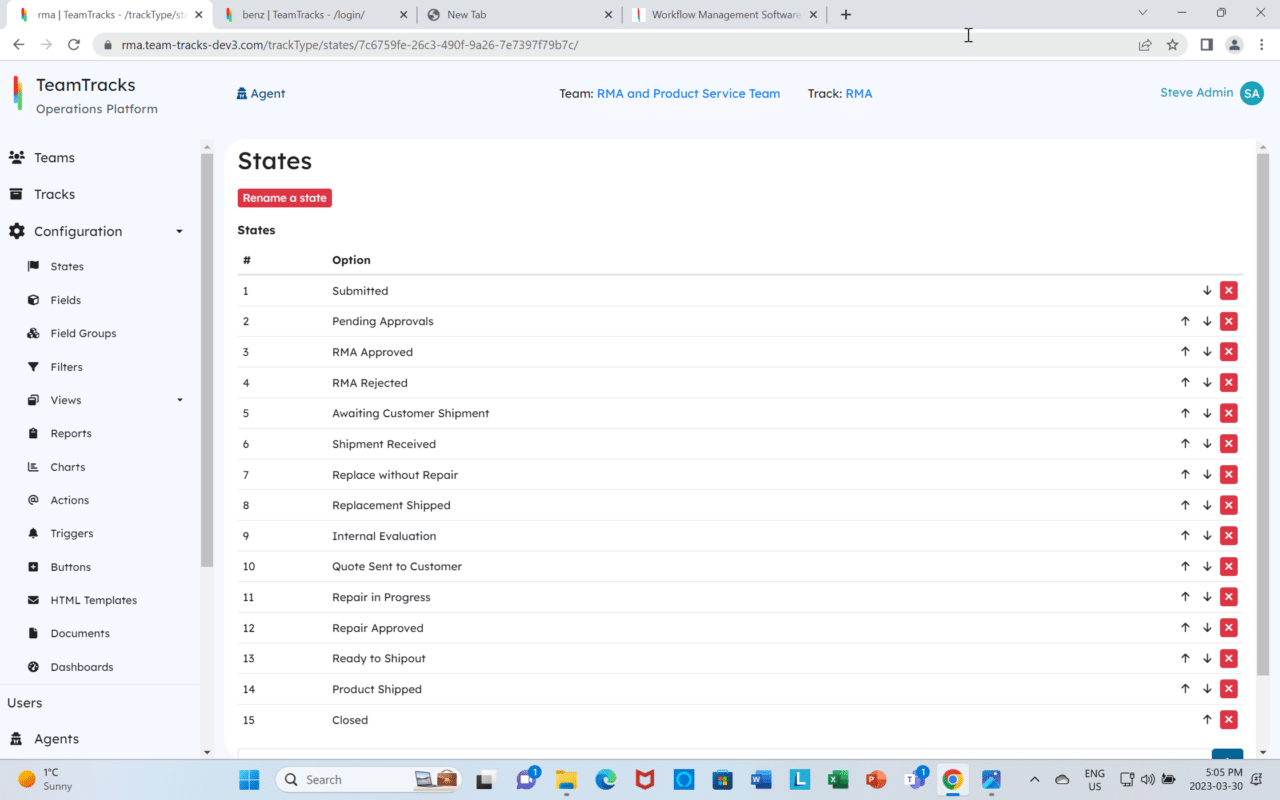The height and width of the screenshot is (800, 1280).
Task: Move Shipment Received state down
Action: pos(1207,444)
